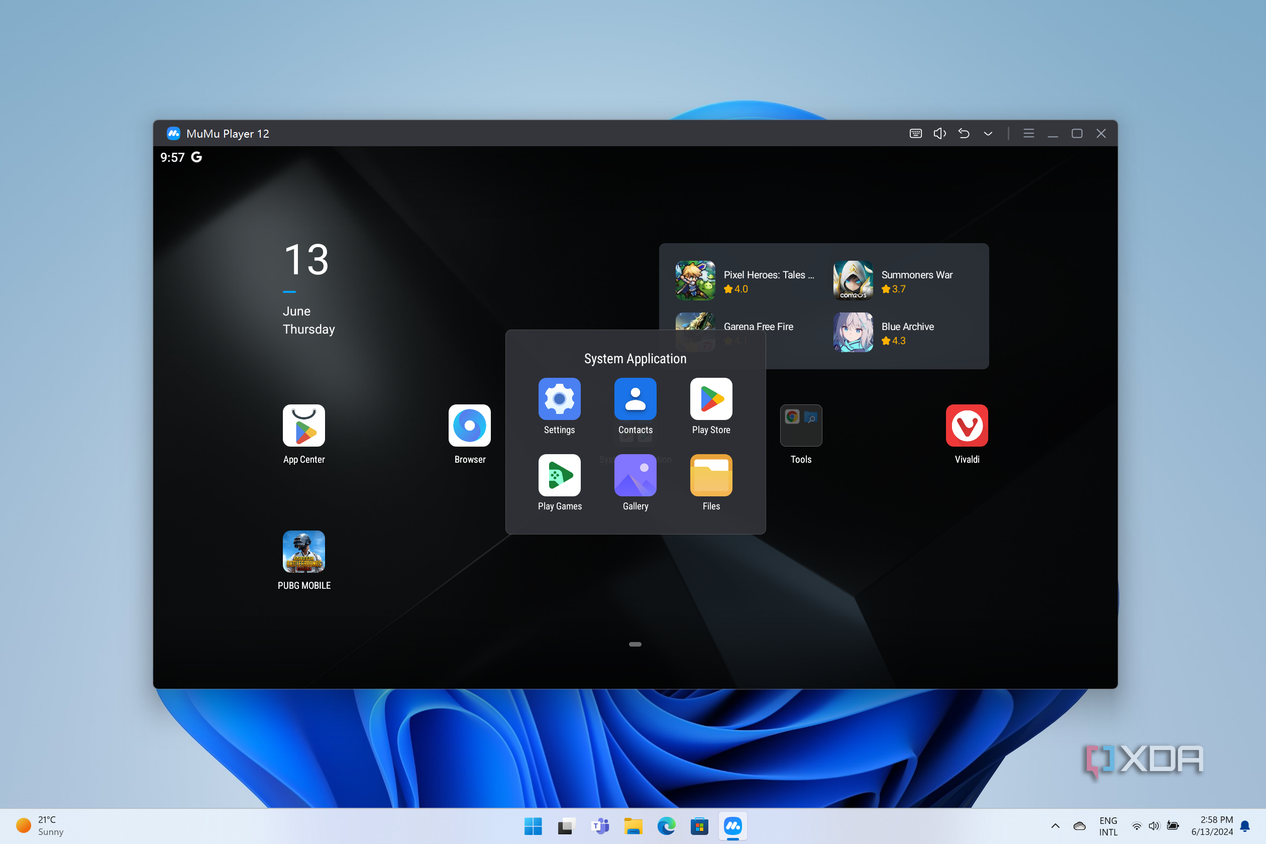Launch App Center on the home screen
Viewport: 1266px width, 844px height.
point(304,426)
